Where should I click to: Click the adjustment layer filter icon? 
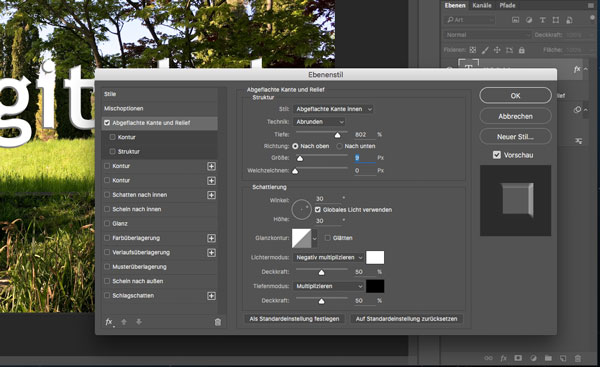(529, 20)
